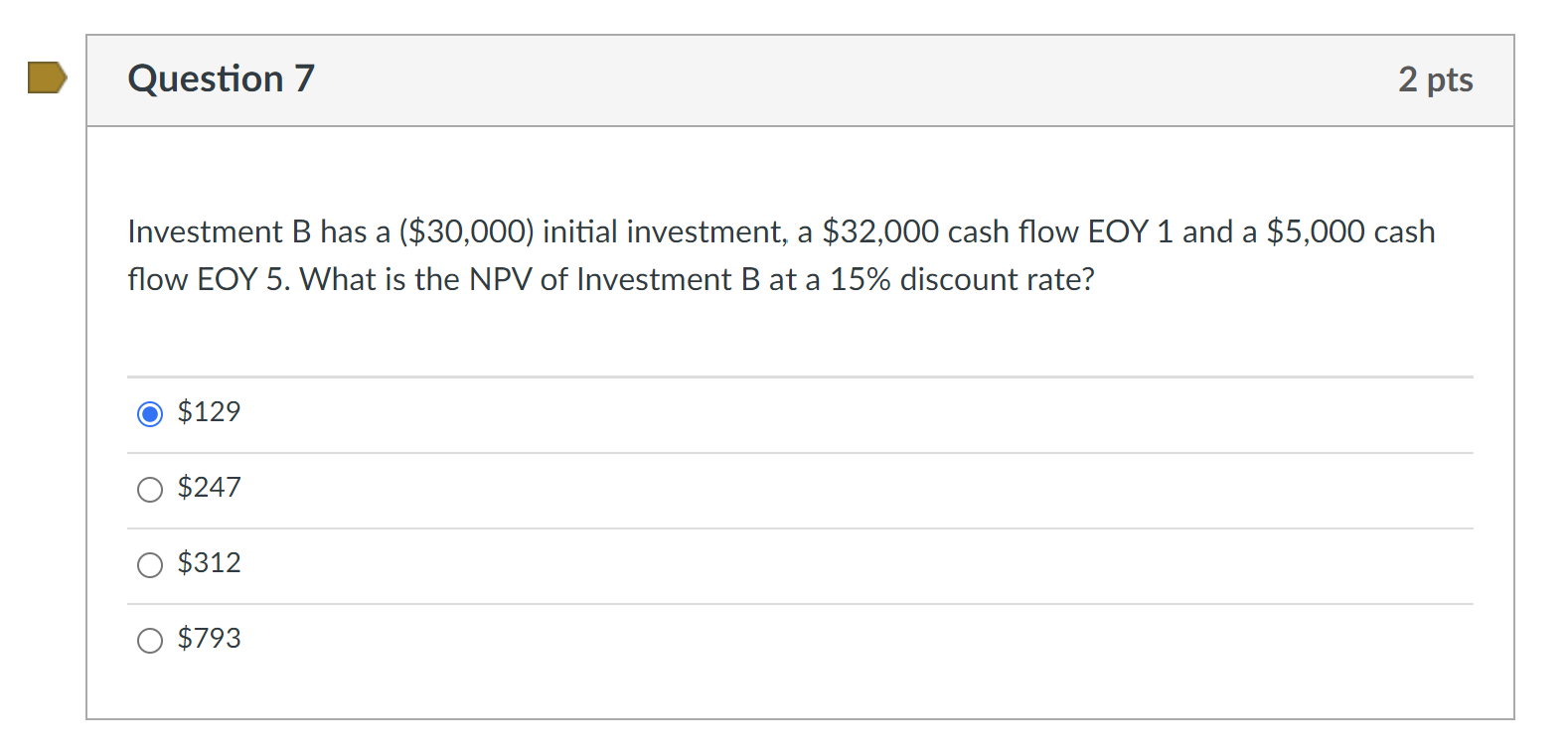
Task: Click the 2 pts label
Action: pyautogui.click(x=1437, y=80)
